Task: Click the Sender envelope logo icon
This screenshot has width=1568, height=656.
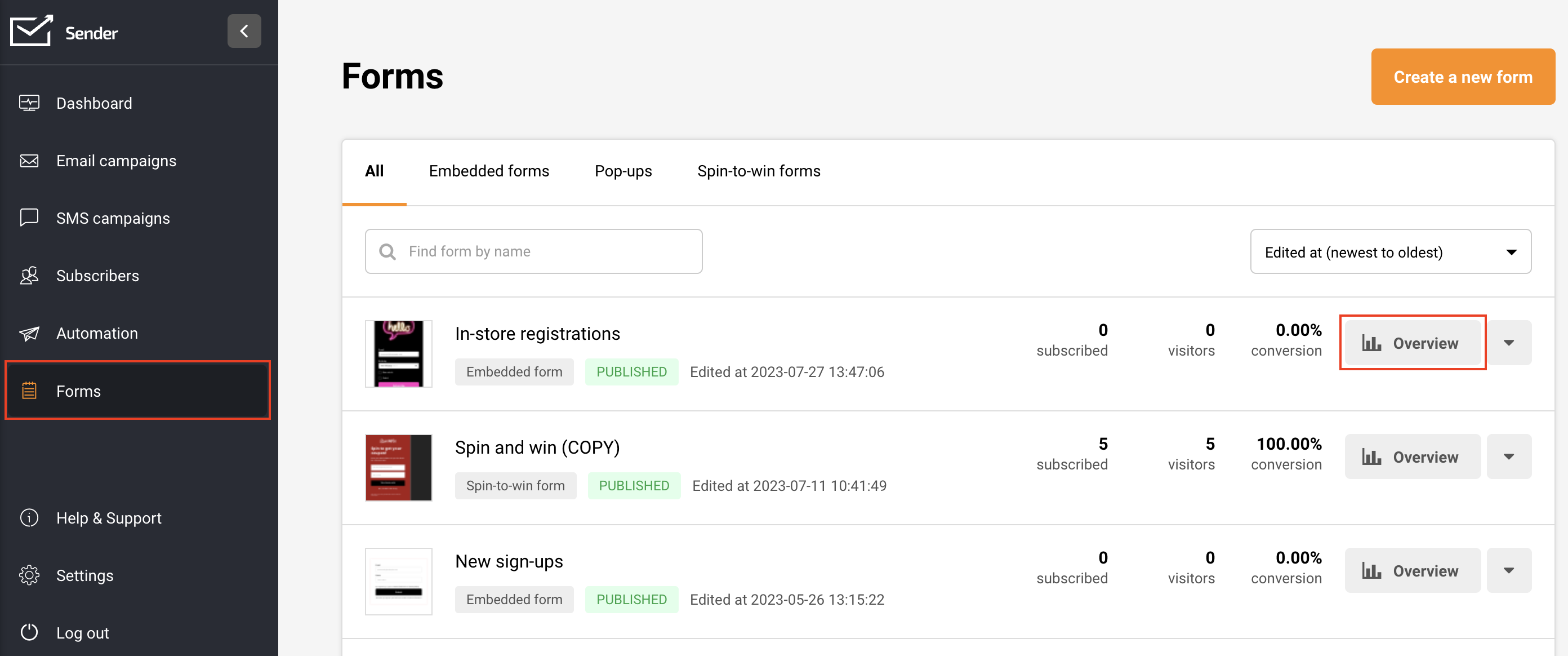Action: pyautogui.click(x=31, y=30)
